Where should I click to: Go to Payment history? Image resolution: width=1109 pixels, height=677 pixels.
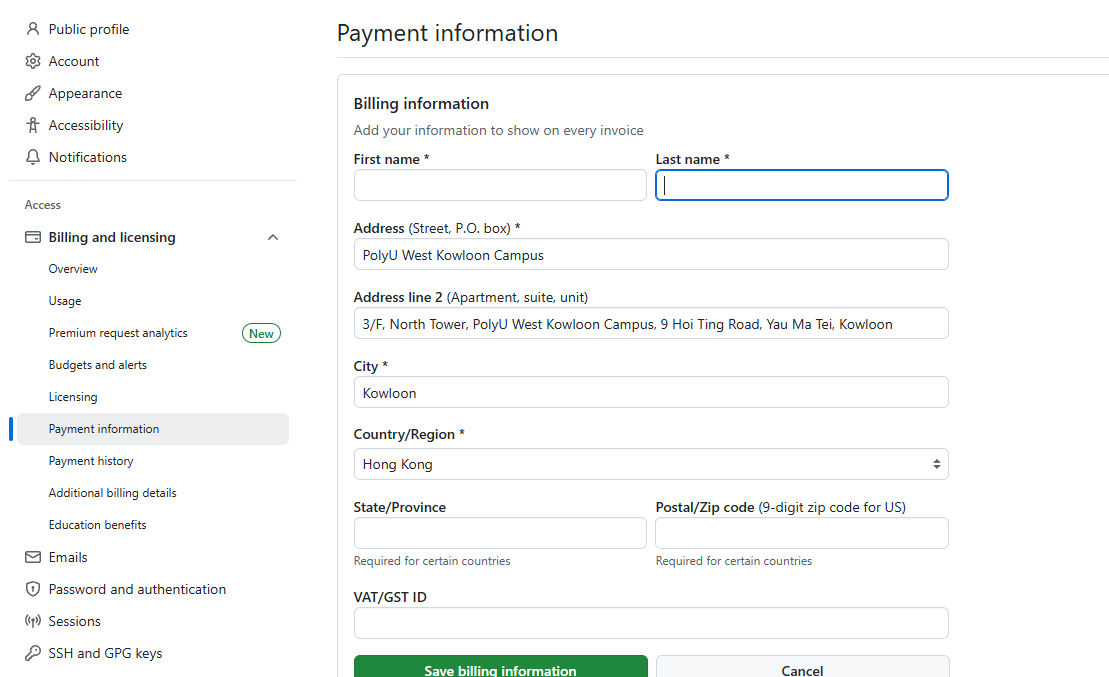pyautogui.click(x=91, y=461)
